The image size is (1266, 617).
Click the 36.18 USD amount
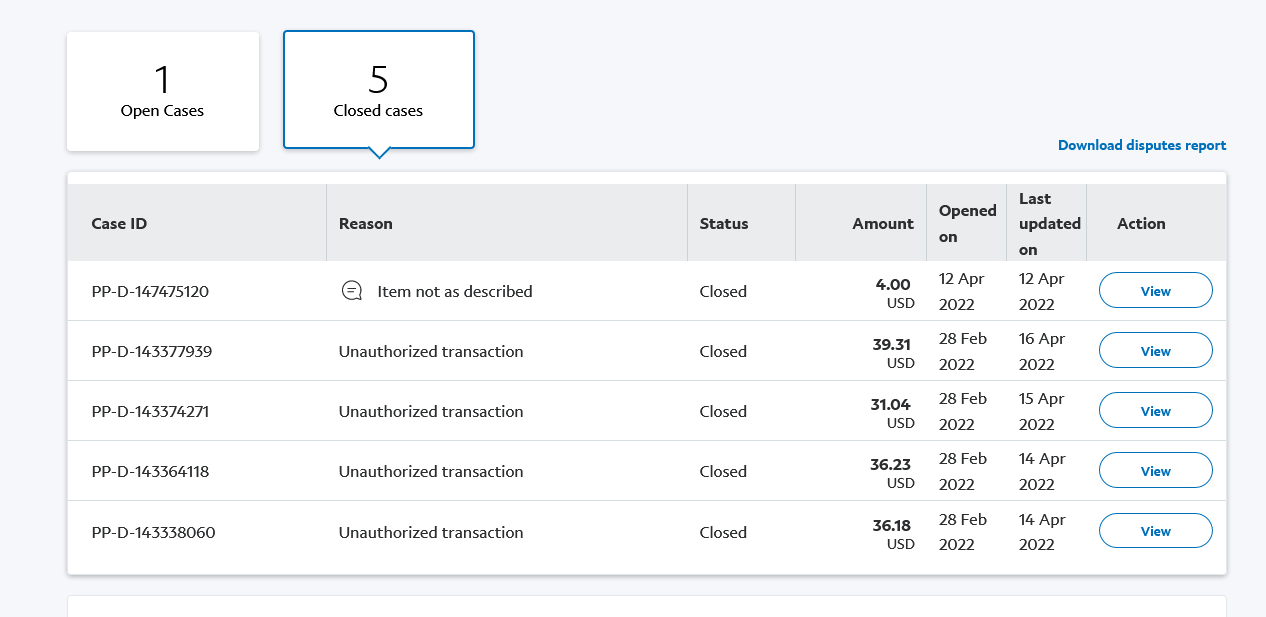coord(893,534)
